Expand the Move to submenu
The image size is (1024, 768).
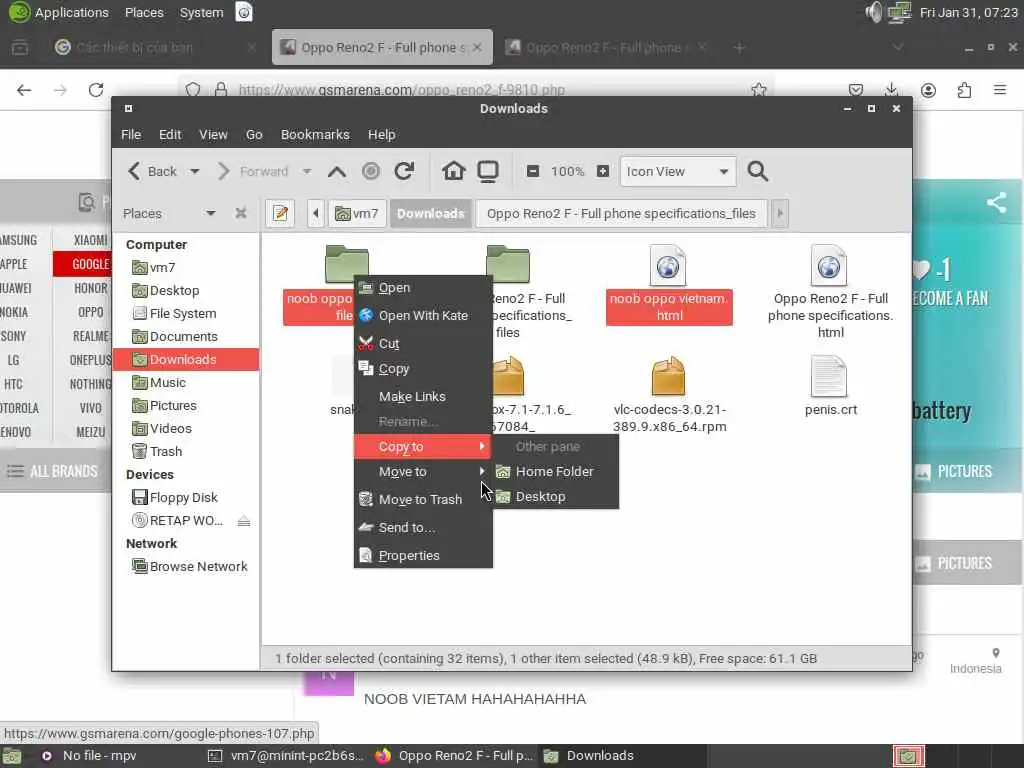click(423, 472)
